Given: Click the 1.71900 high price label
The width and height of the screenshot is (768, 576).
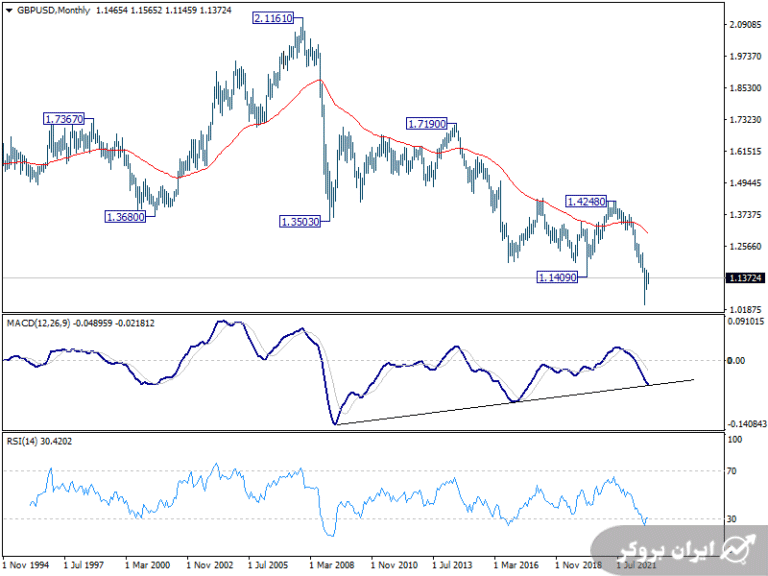Looking at the screenshot, I should 427,124.
